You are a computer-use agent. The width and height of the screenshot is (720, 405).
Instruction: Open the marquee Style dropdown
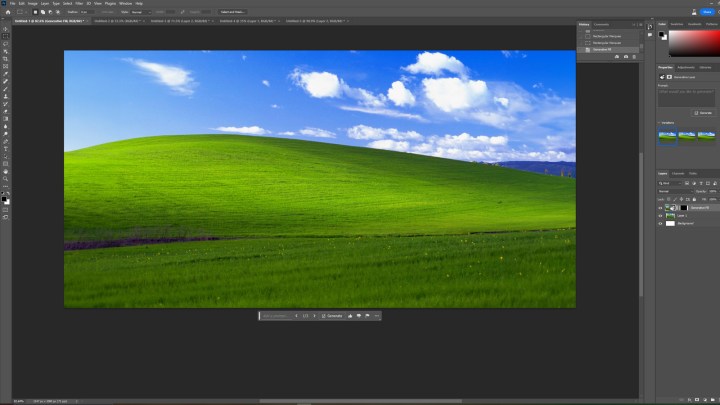tap(141, 12)
